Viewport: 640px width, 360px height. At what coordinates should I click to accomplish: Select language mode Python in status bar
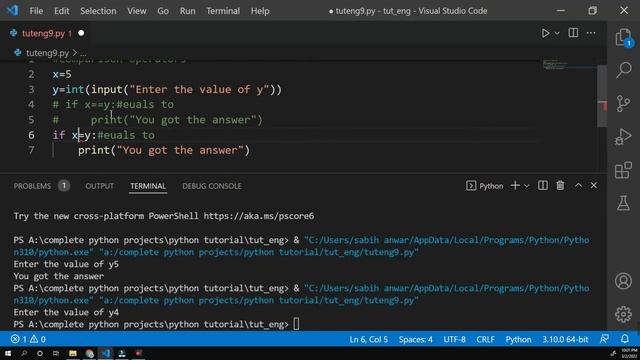coord(518,339)
